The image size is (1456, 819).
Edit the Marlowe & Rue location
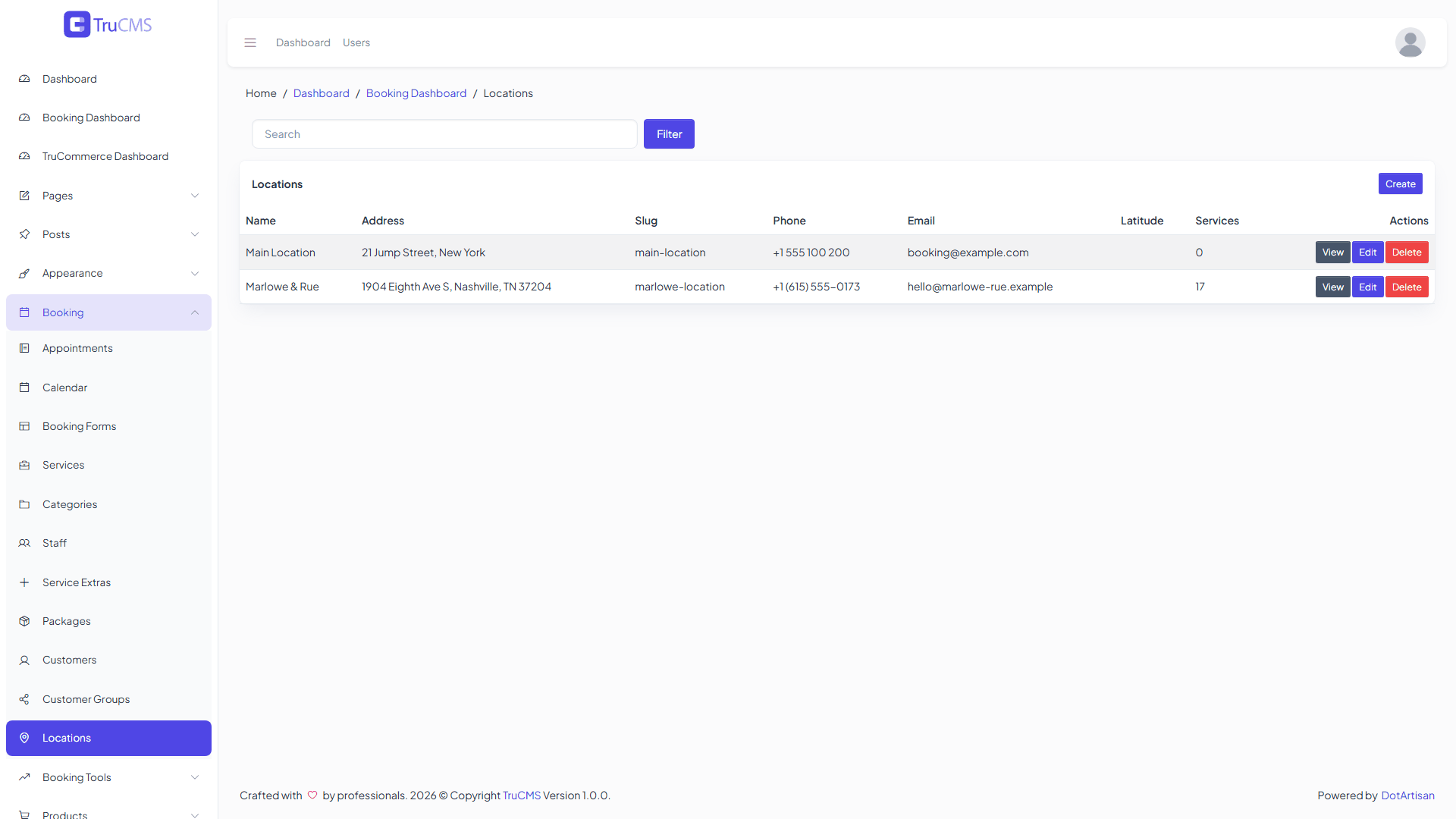pos(1367,287)
